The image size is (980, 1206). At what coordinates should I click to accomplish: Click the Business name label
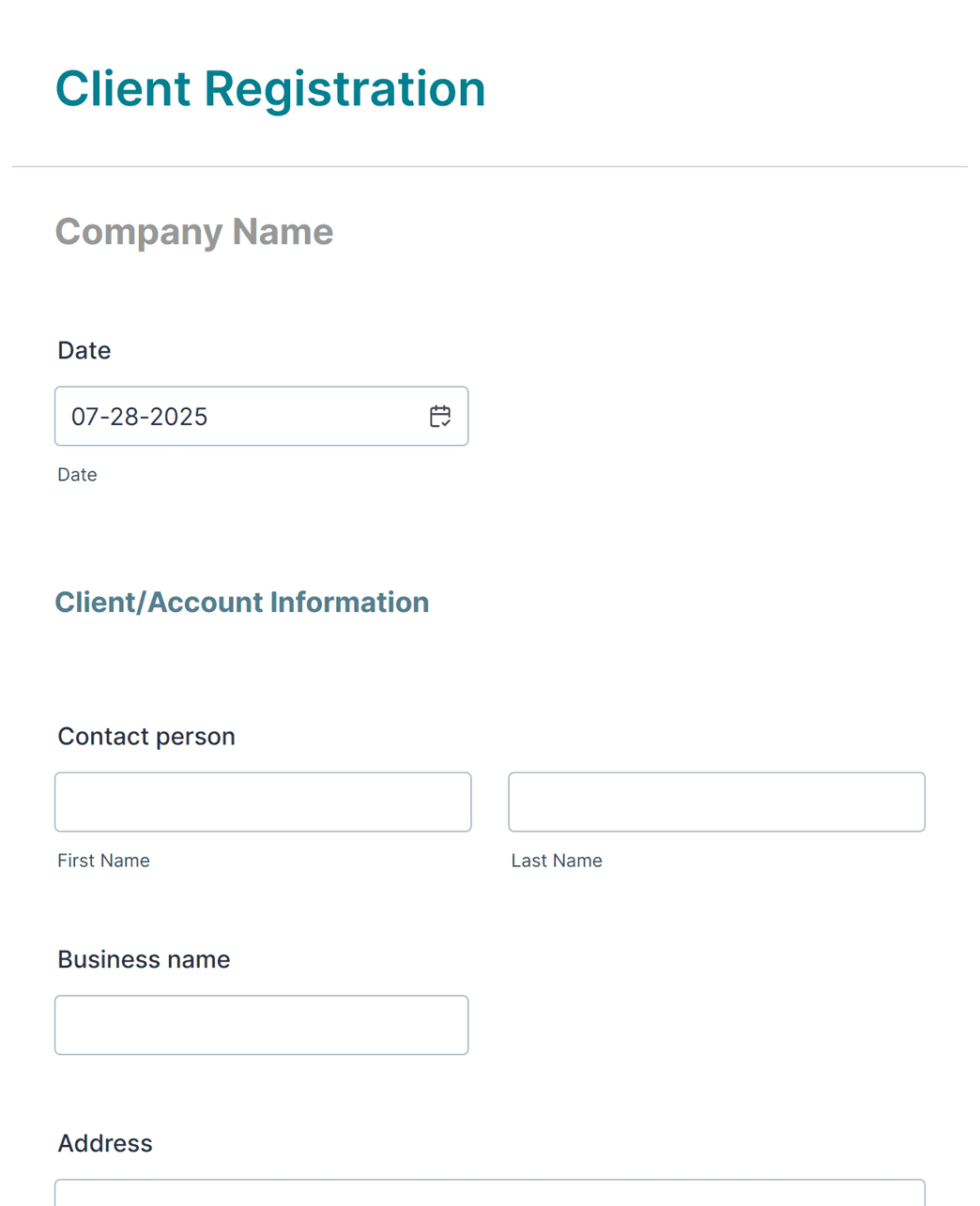click(144, 959)
